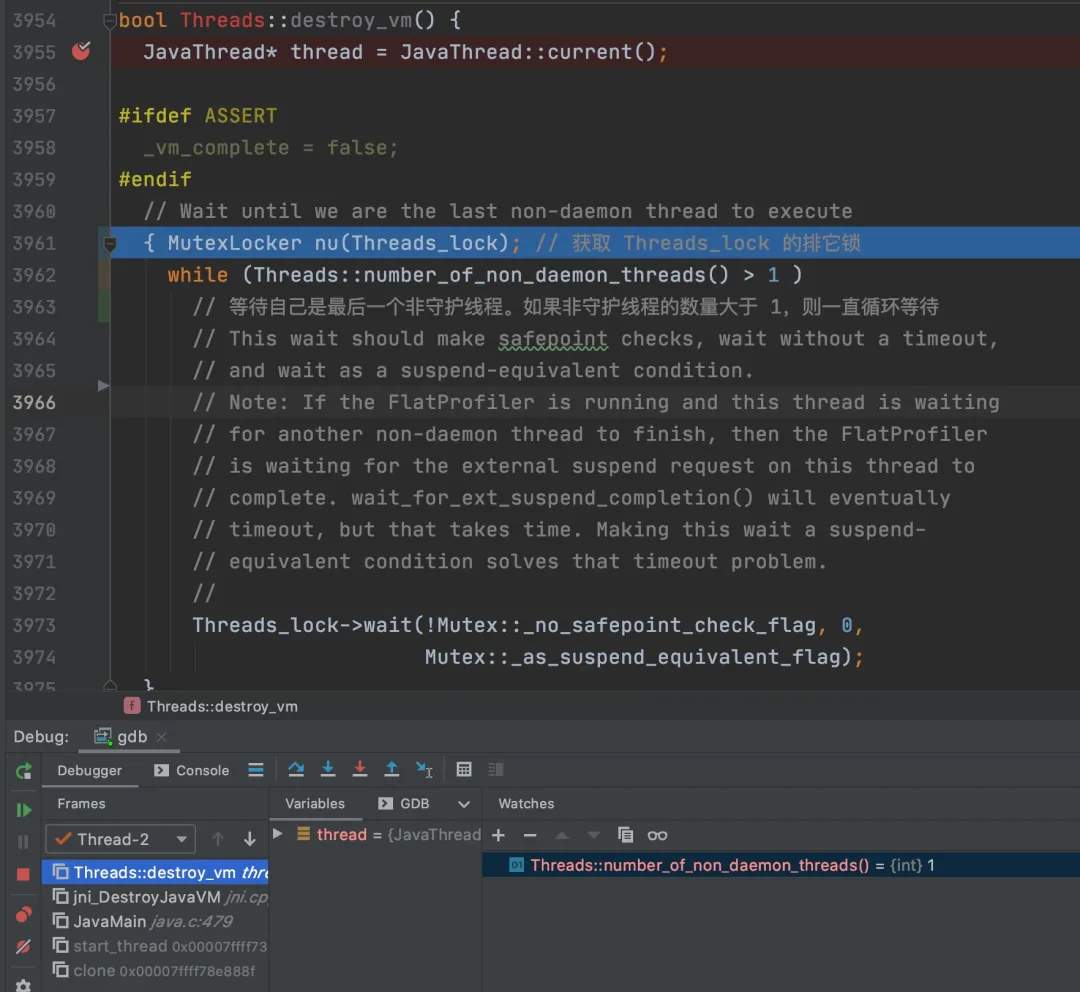Collapse the destroy_vm function fold on line 3954

tap(109, 21)
